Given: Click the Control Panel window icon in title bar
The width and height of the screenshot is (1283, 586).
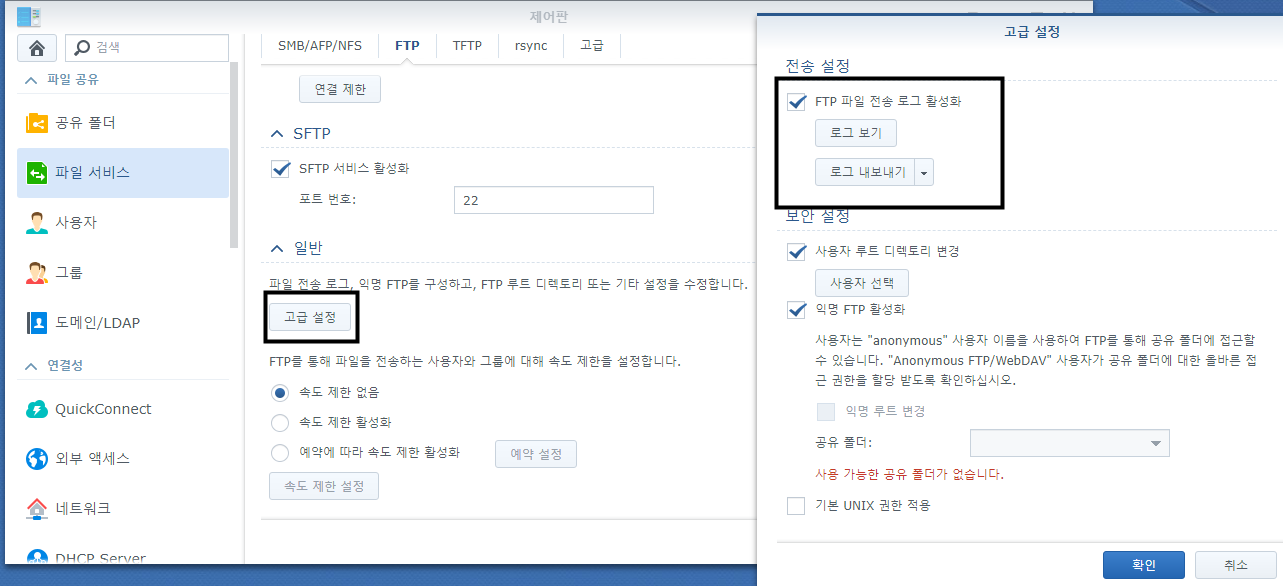Looking at the screenshot, I should tap(29, 16).
